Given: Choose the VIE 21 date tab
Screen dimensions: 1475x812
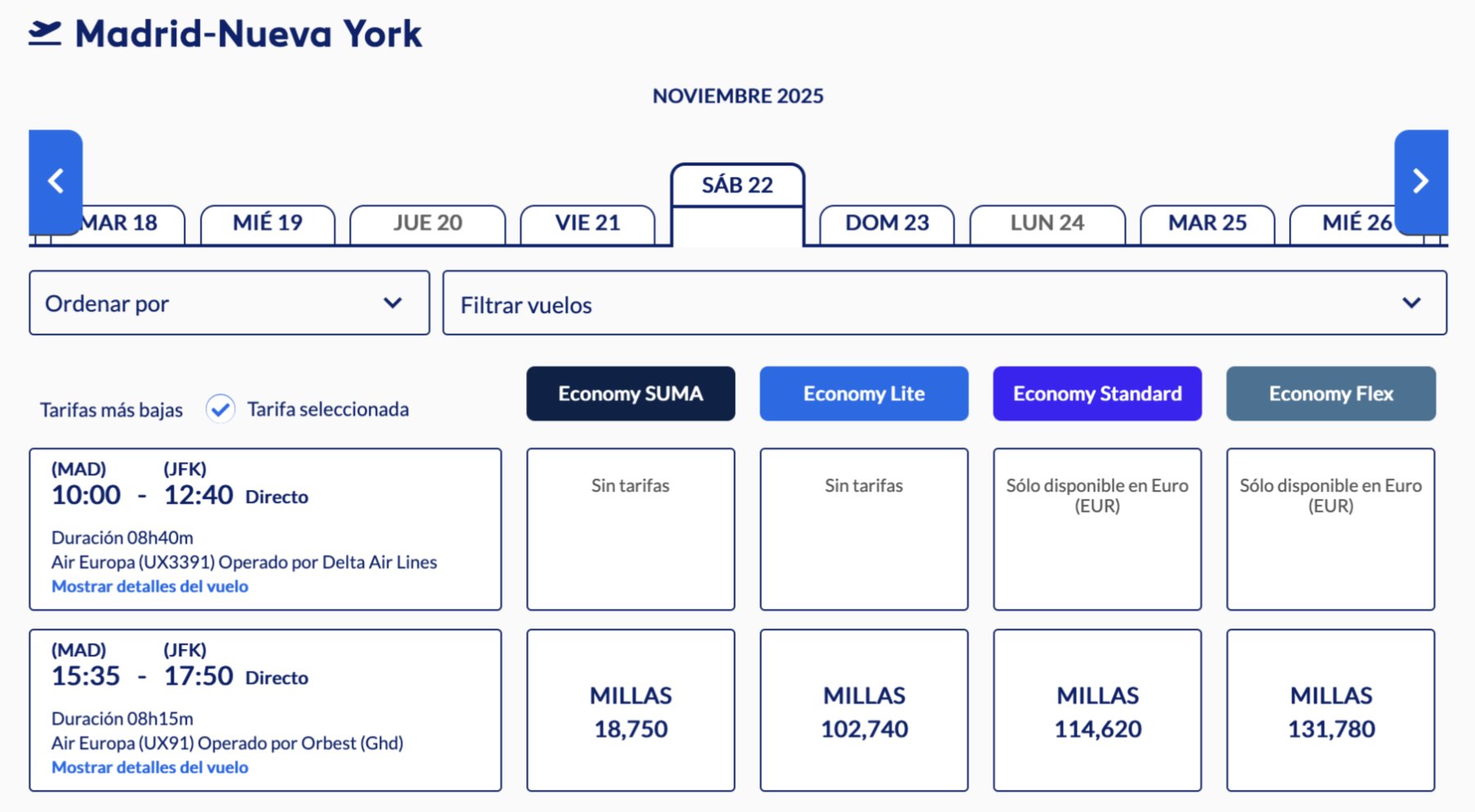Looking at the screenshot, I should [588, 224].
